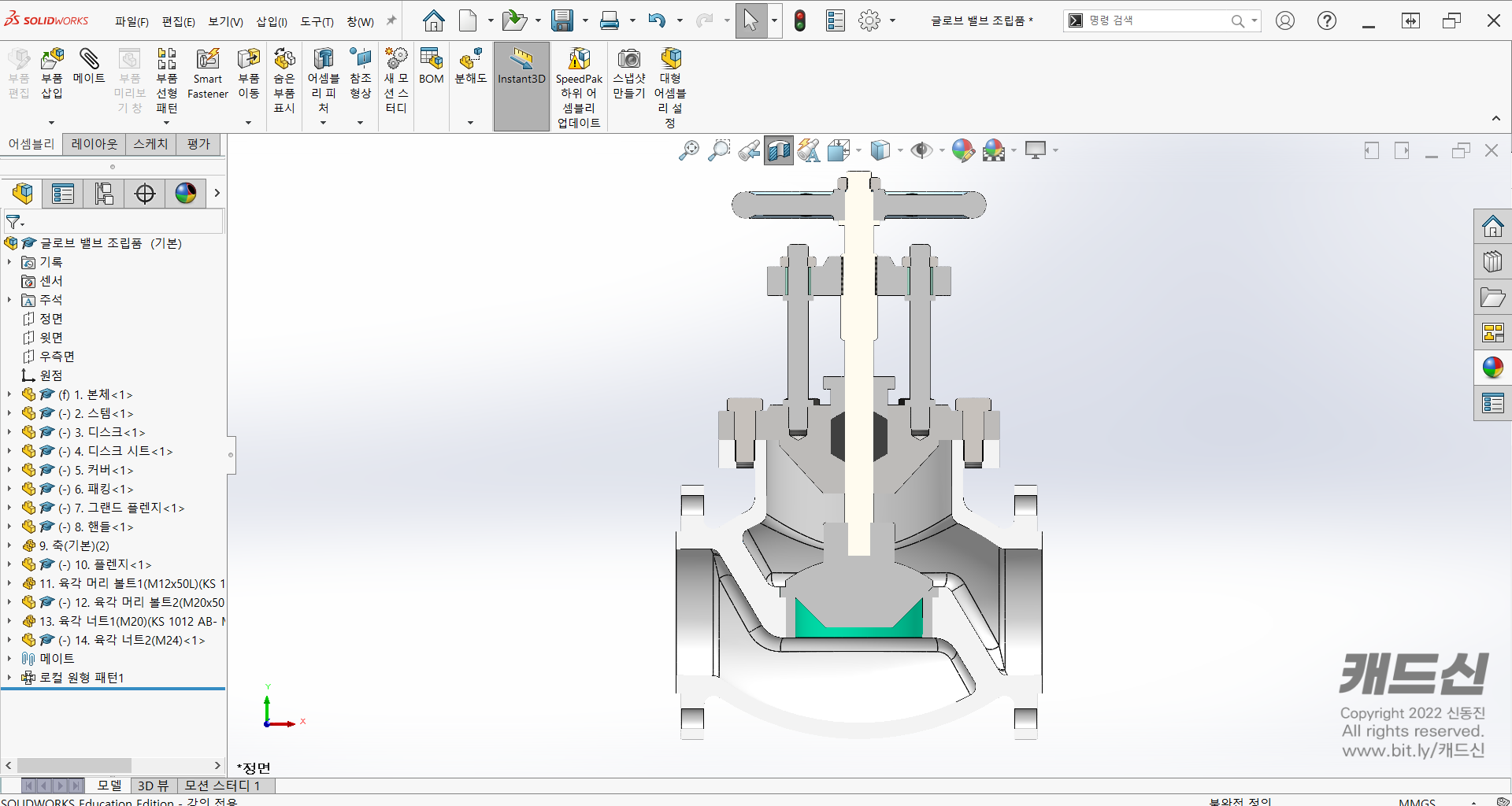The width and height of the screenshot is (1512, 806).
Task: Click the BOM icon in ribbon
Action: coord(432,59)
